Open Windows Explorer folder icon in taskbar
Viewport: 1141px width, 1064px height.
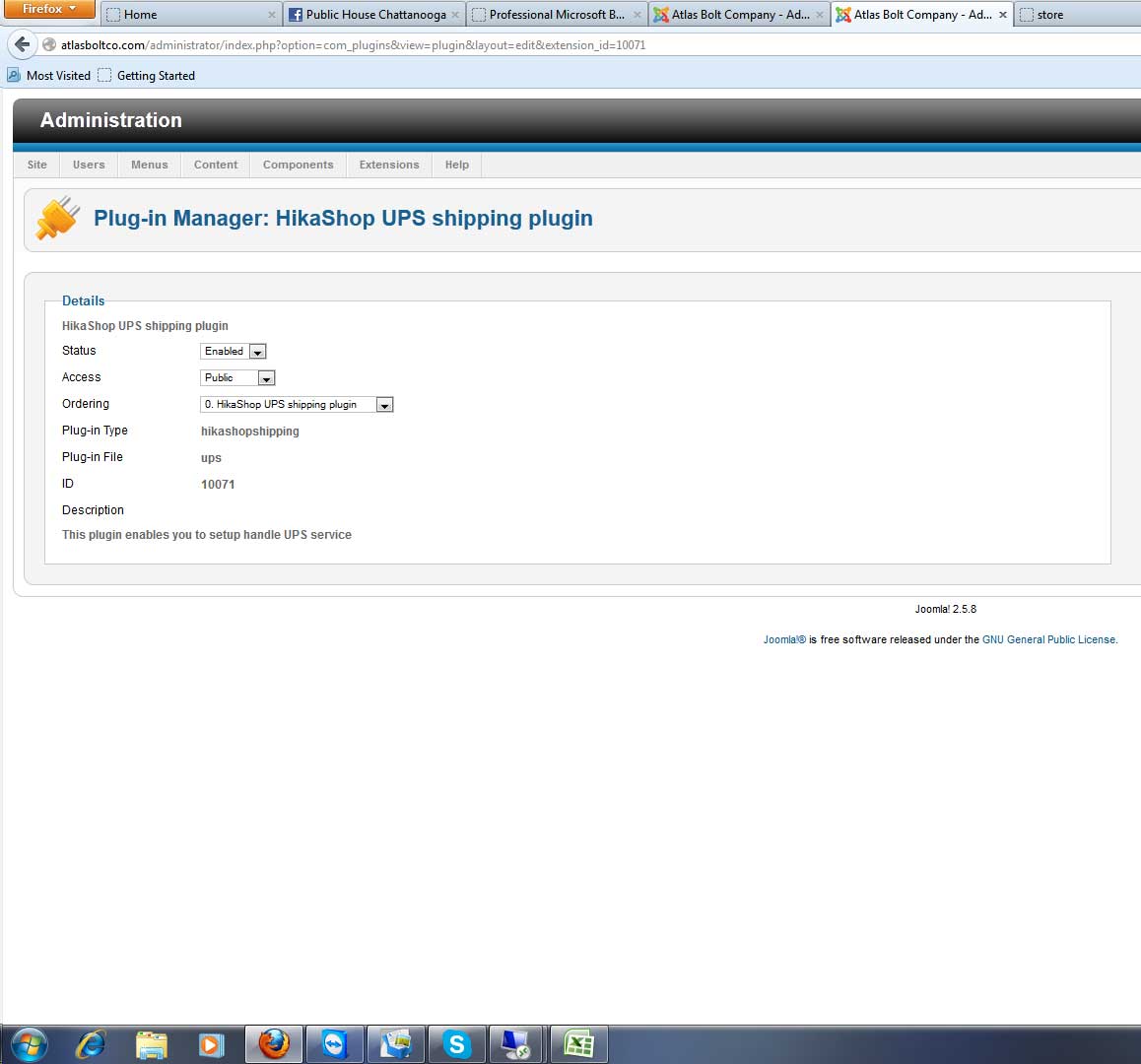click(152, 1045)
